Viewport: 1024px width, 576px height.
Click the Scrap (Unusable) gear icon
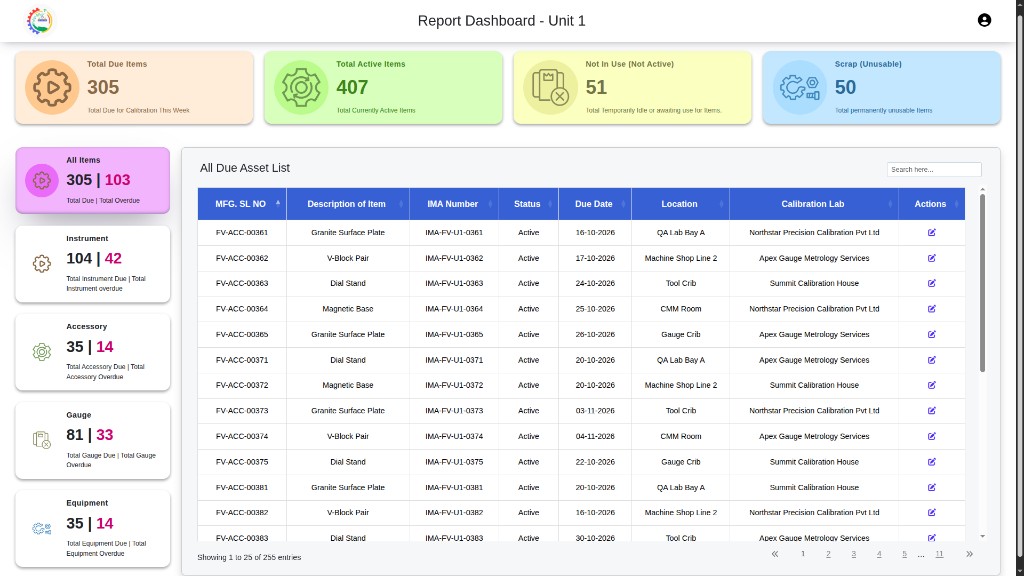[800, 88]
